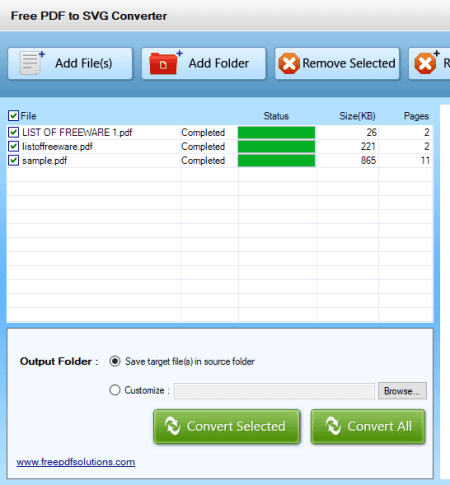This screenshot has width=450, height=485.
Task: Click the size value 26
Action: click(371, 132)
